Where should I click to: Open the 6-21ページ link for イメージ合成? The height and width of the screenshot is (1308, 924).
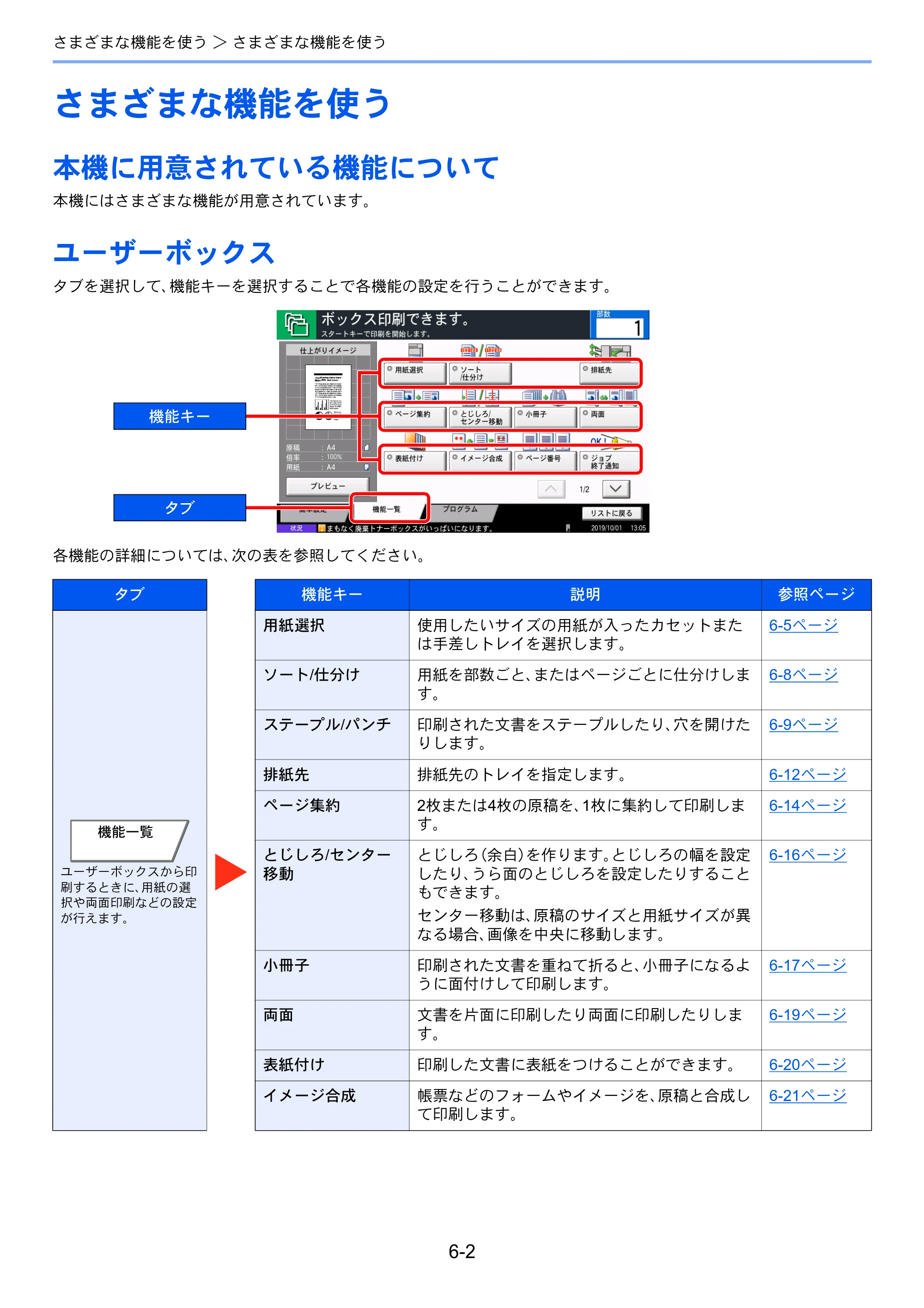tap(807, 1095)
